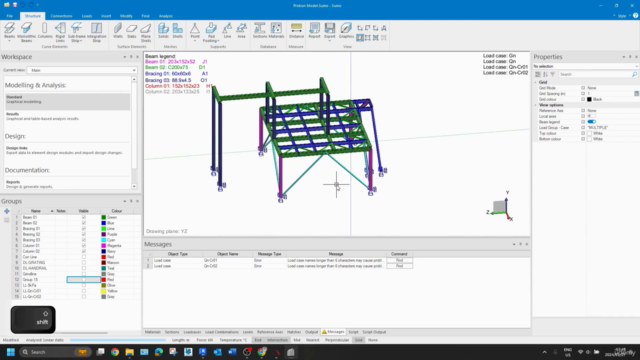Open the Export dropdown

pos(329,41)
